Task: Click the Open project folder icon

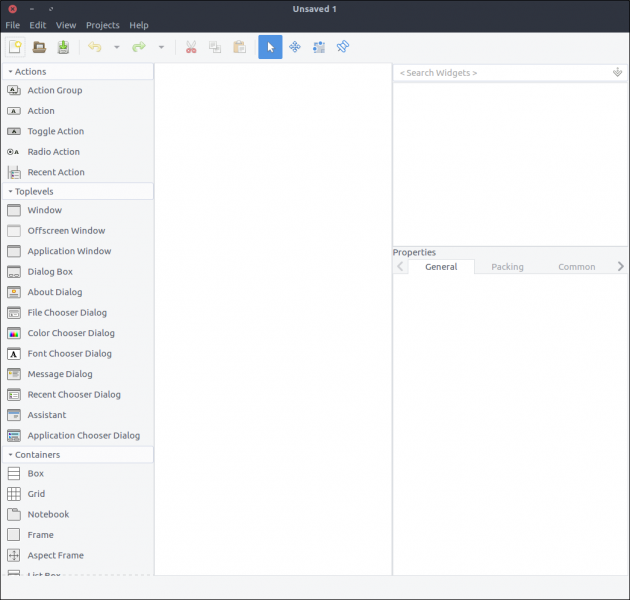Action: click(x=40, y=47)
